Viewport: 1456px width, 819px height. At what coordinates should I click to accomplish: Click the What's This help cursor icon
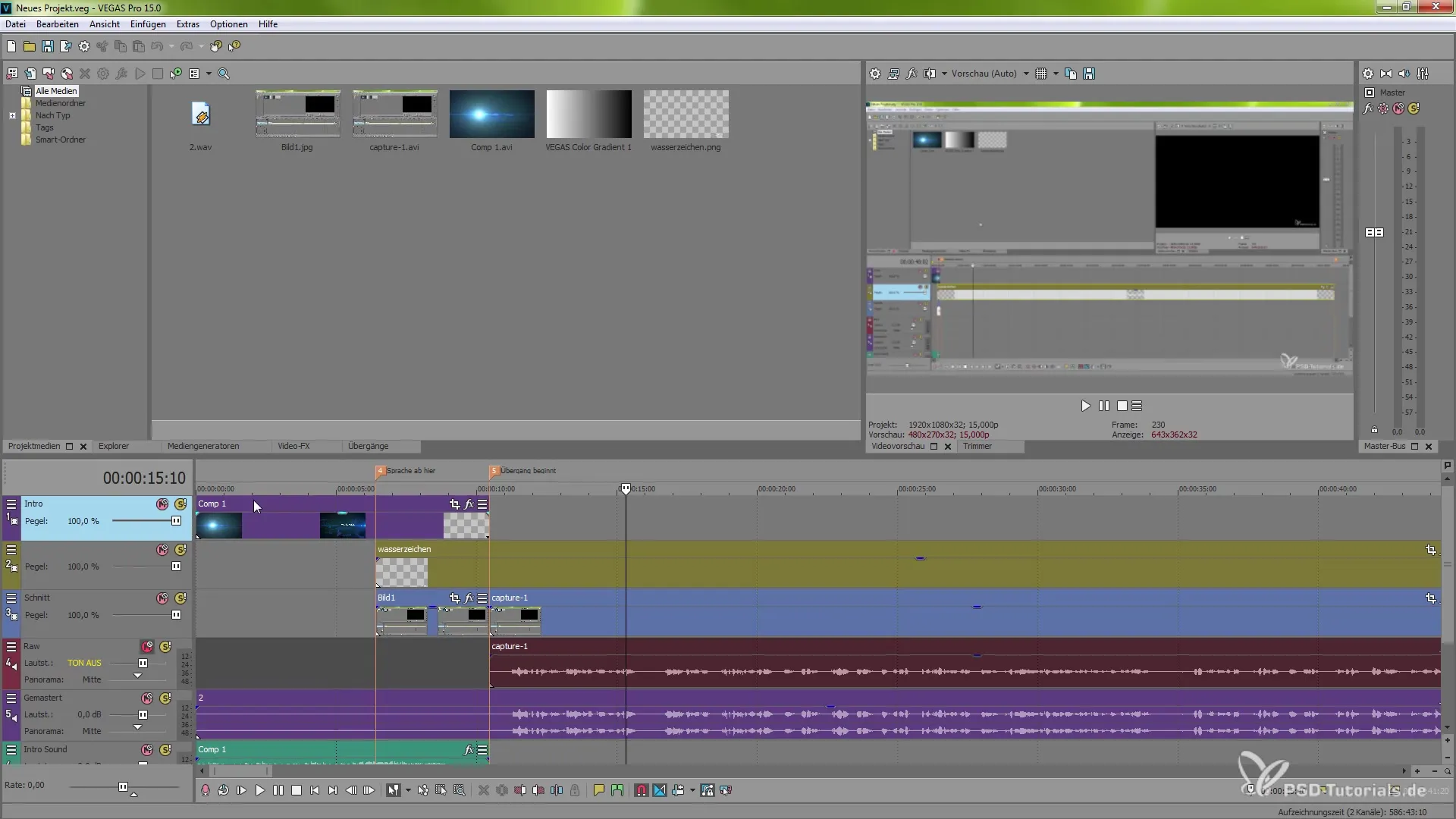[x=234, y=46]
